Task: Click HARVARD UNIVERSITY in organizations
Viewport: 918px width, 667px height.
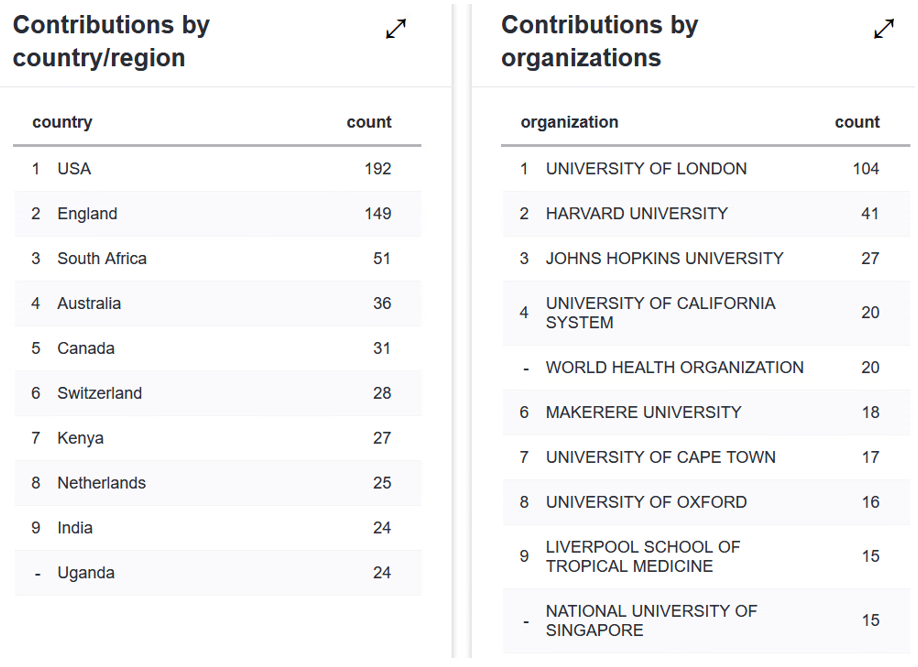Action: coord(637,214)
